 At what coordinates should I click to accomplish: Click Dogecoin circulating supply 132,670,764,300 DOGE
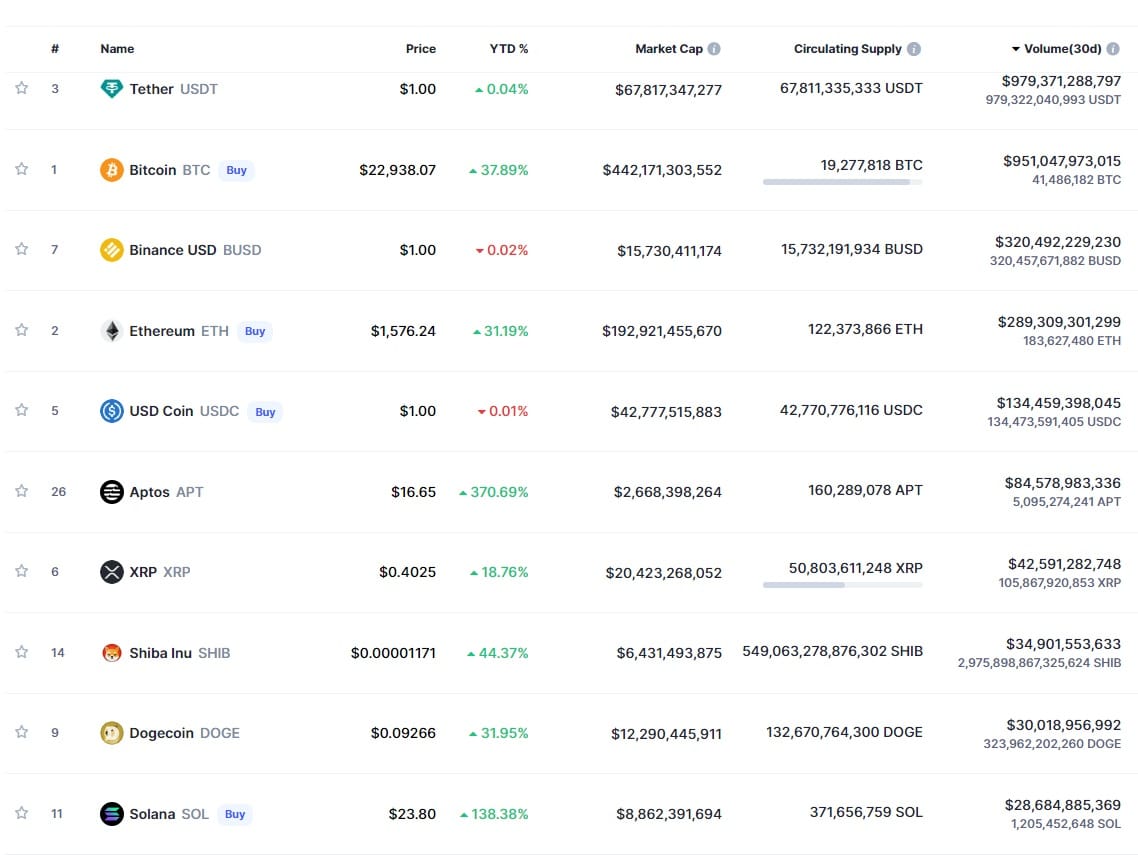845,732
